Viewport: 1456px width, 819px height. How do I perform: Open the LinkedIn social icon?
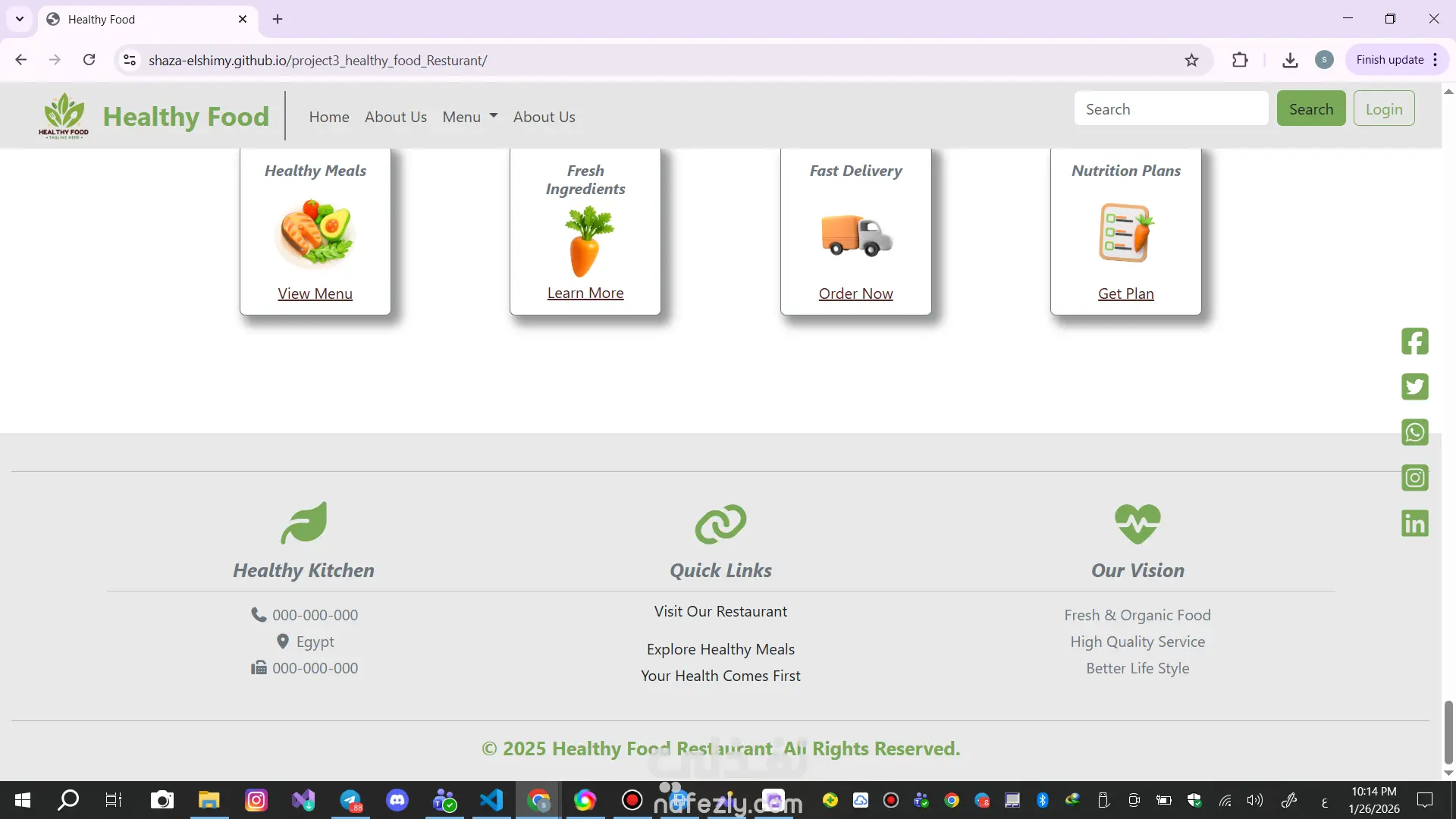[1414, 523]
